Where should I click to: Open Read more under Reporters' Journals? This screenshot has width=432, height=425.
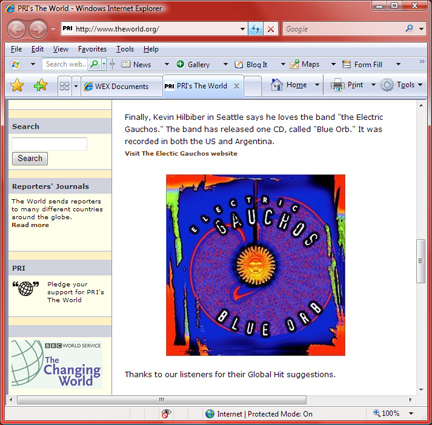(30, 225)
